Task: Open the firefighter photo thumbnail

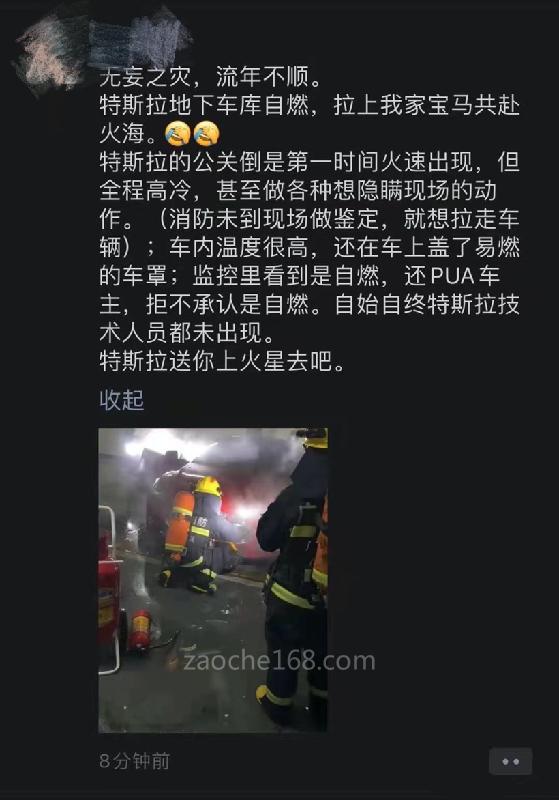Action: click(x=213, y=580)
